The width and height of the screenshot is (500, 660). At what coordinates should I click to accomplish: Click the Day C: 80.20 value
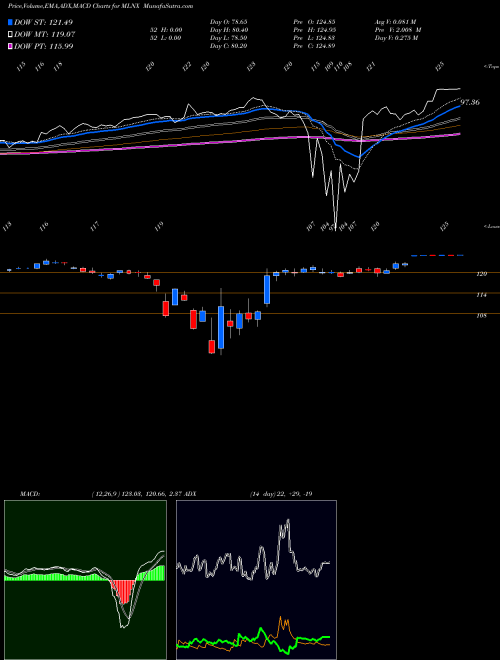[229, 46]
